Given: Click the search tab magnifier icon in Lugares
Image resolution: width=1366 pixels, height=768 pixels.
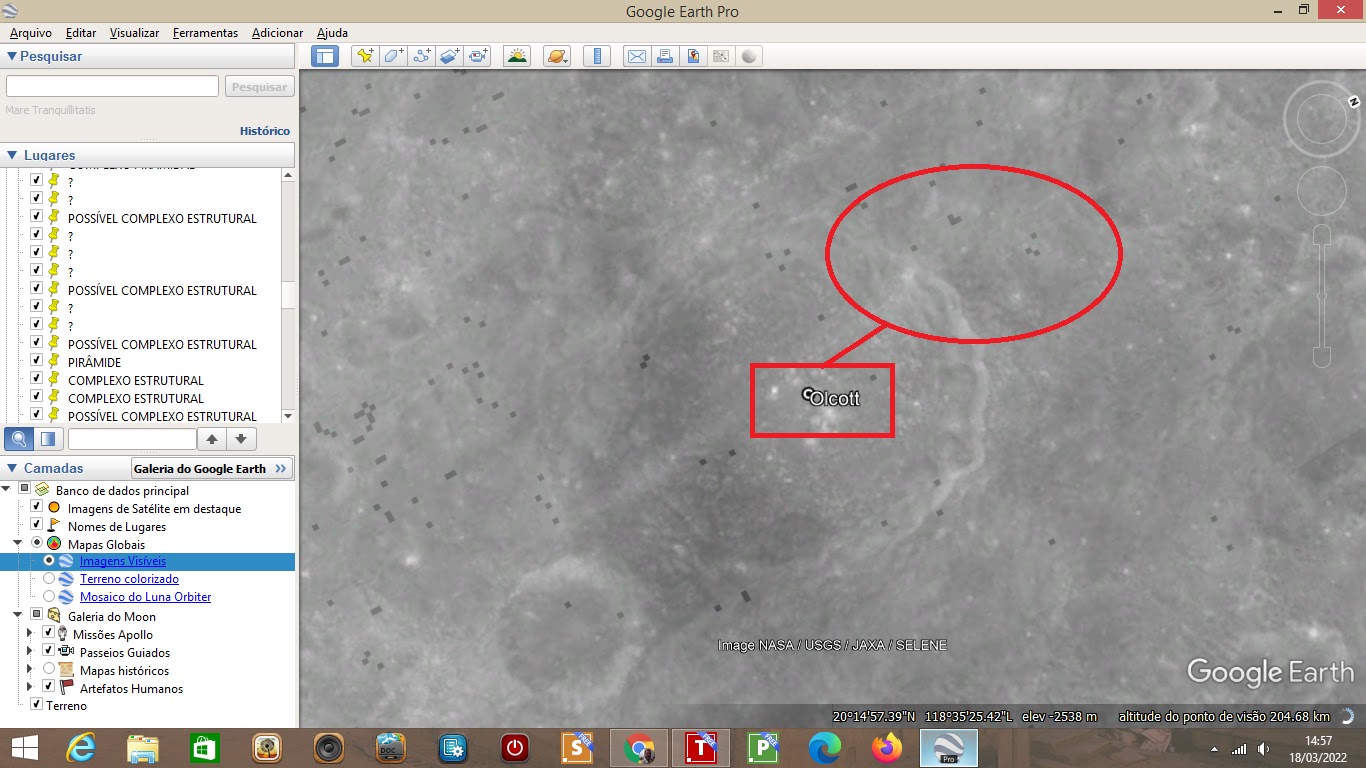Looking at the screenshot, I should (x=18, y=438).
